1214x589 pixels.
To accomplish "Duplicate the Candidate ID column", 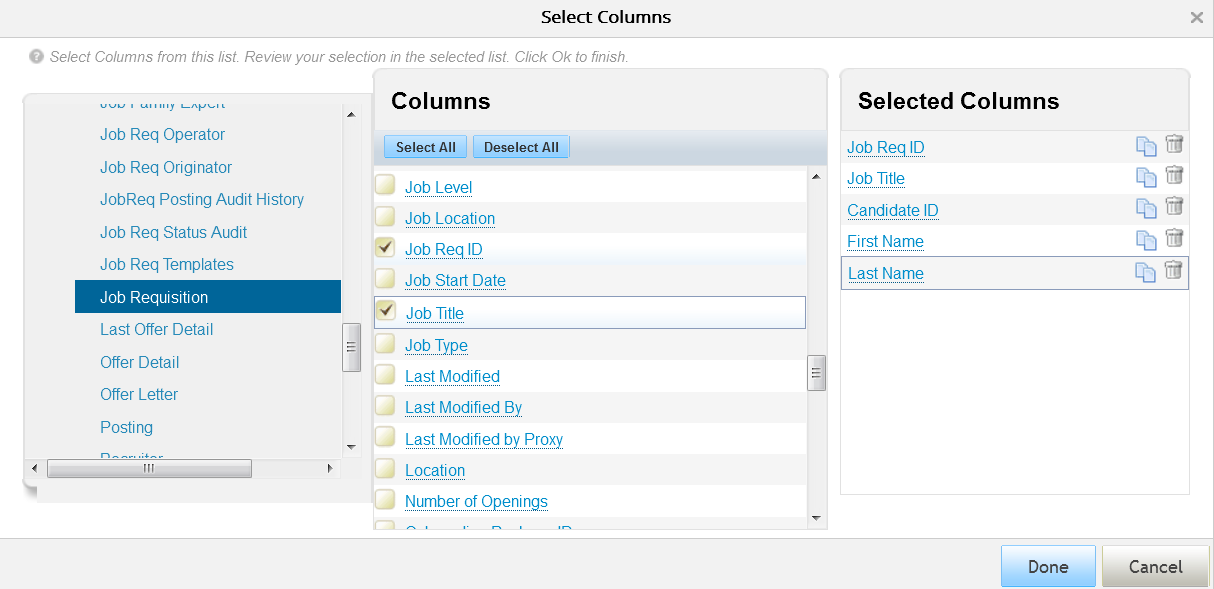I will (x=1146, y=210).
